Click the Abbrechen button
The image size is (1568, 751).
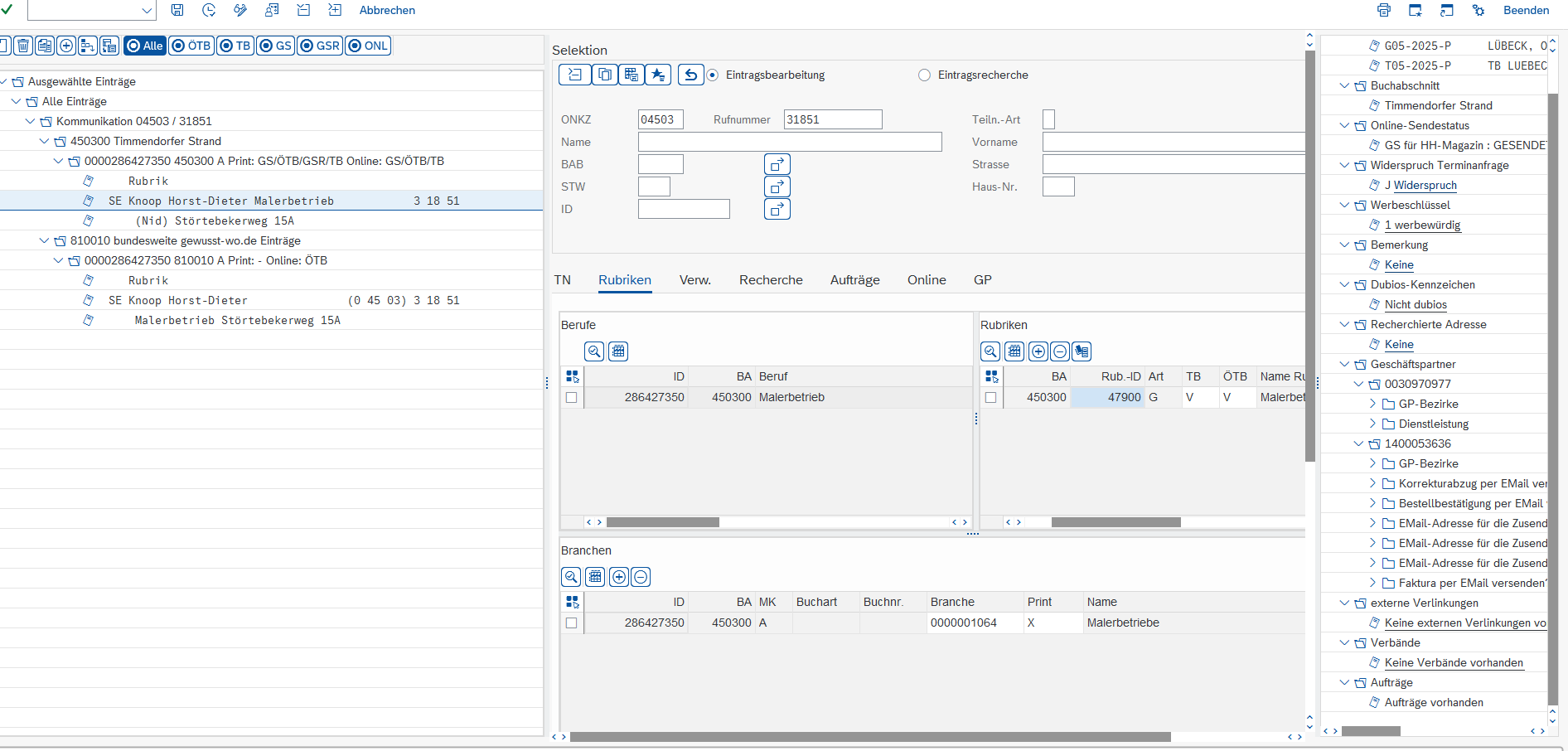[387, 11]
